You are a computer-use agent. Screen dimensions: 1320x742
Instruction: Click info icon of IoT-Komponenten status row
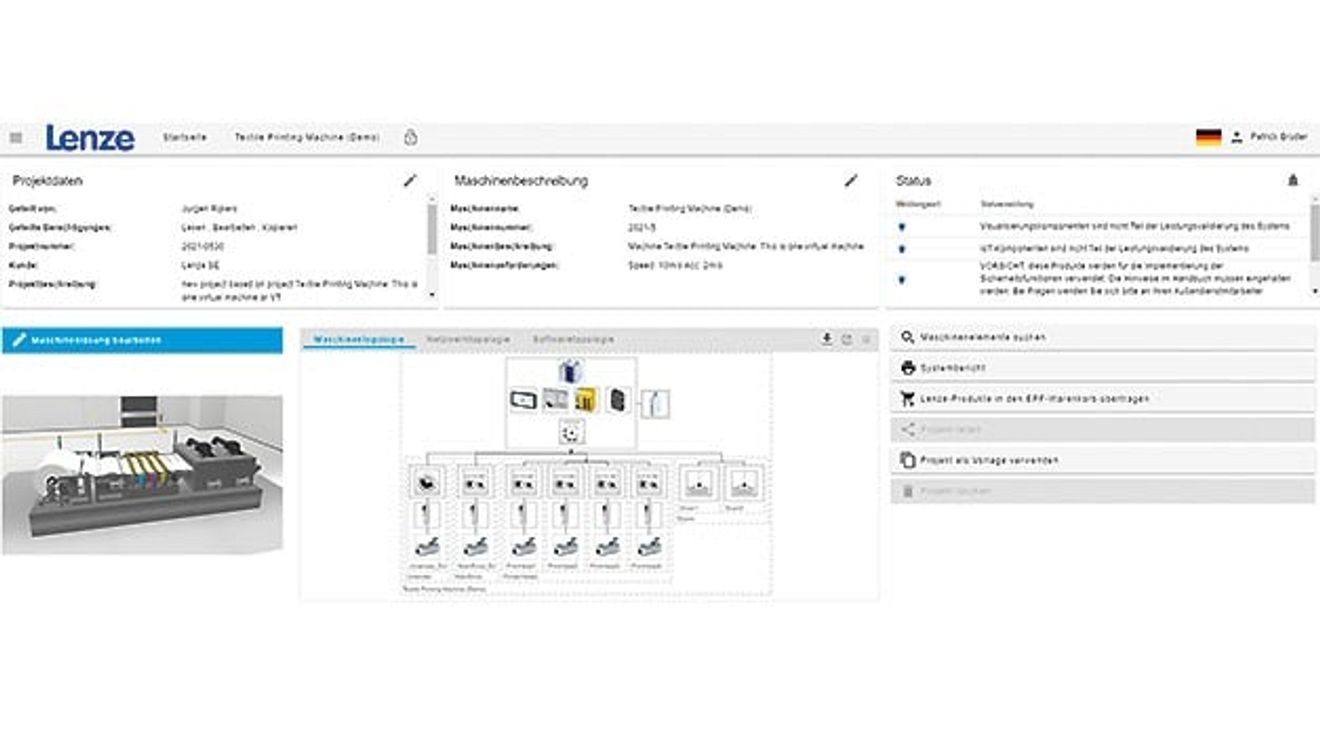tap(902, 248)
